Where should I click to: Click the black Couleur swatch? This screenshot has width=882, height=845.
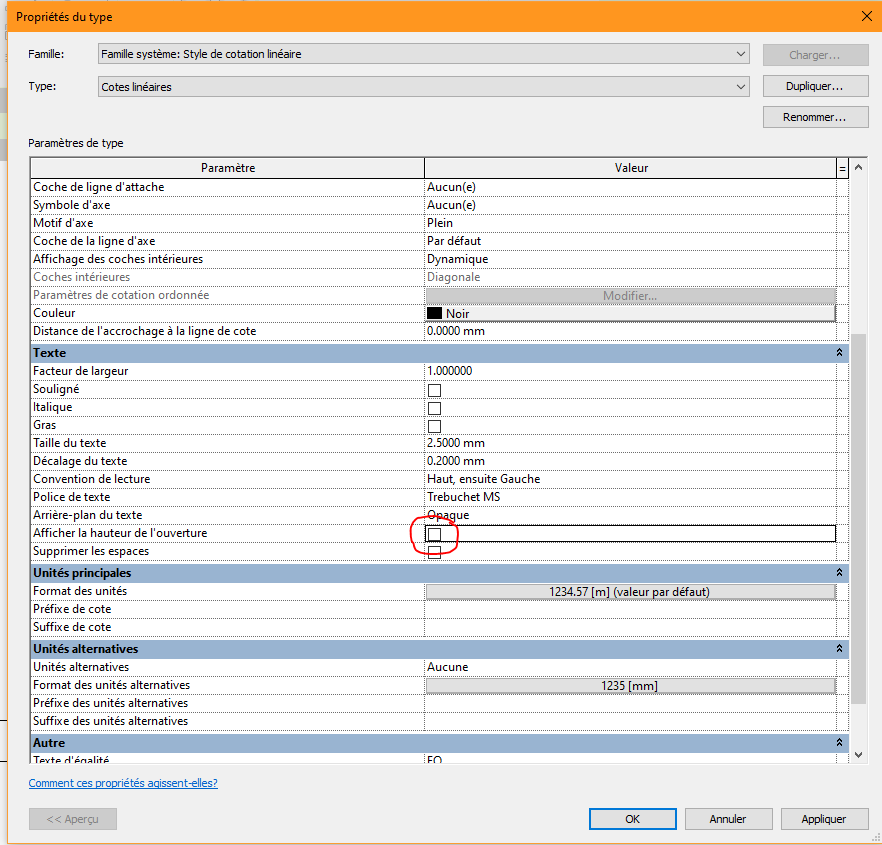(433, 313)
